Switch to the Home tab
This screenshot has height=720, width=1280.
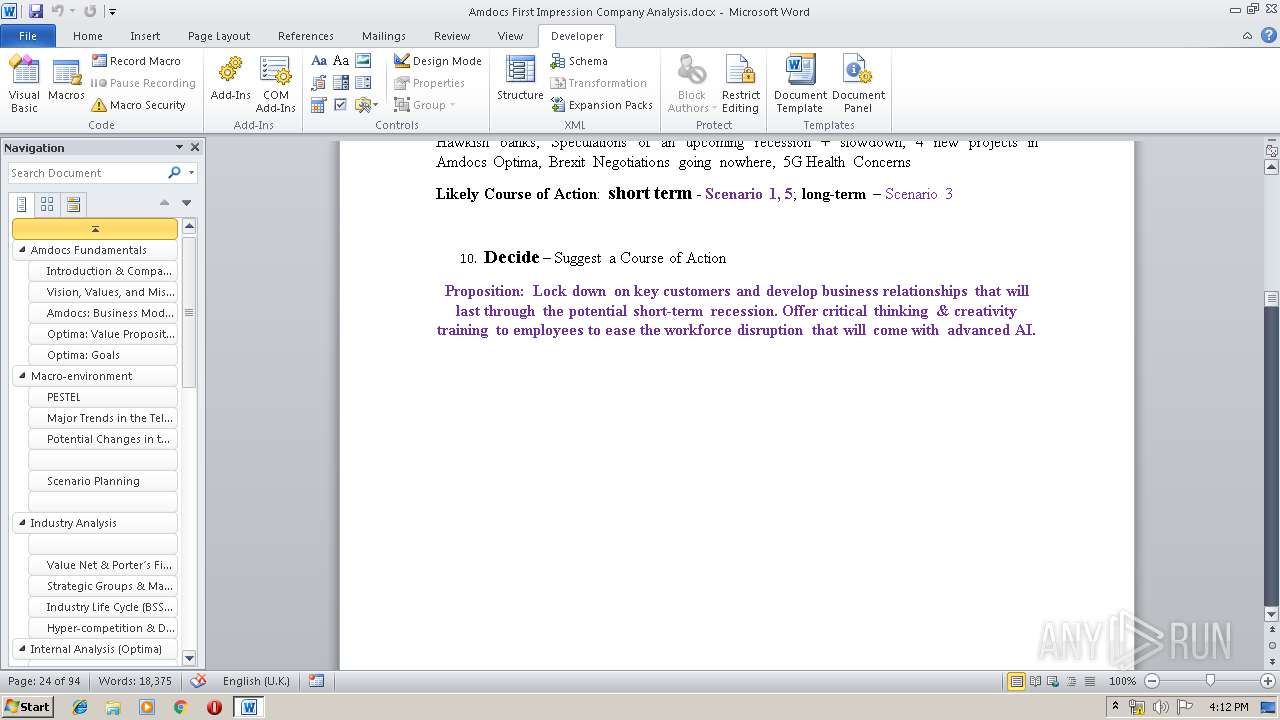[88, 36]
